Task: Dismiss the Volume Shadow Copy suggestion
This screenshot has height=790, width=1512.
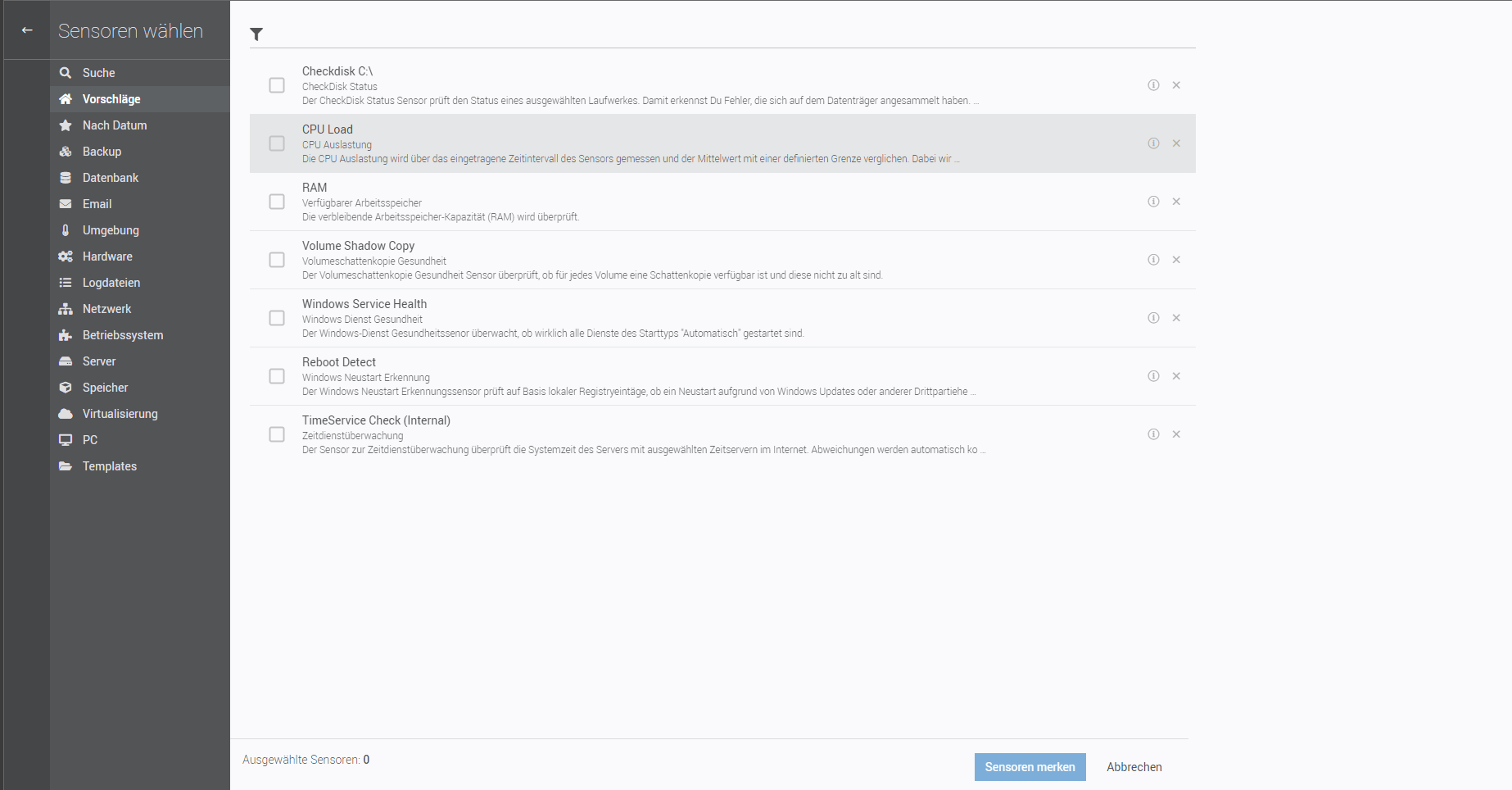Action: click(x=1176, y=260)
